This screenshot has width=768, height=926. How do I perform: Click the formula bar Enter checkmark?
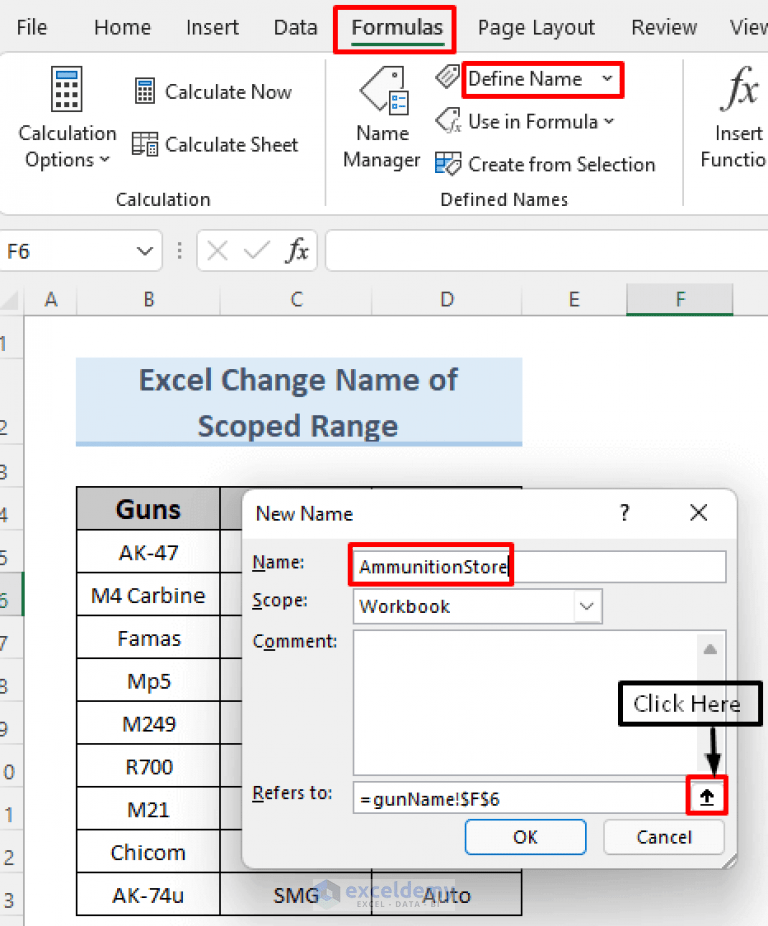(x=256, y=251)
